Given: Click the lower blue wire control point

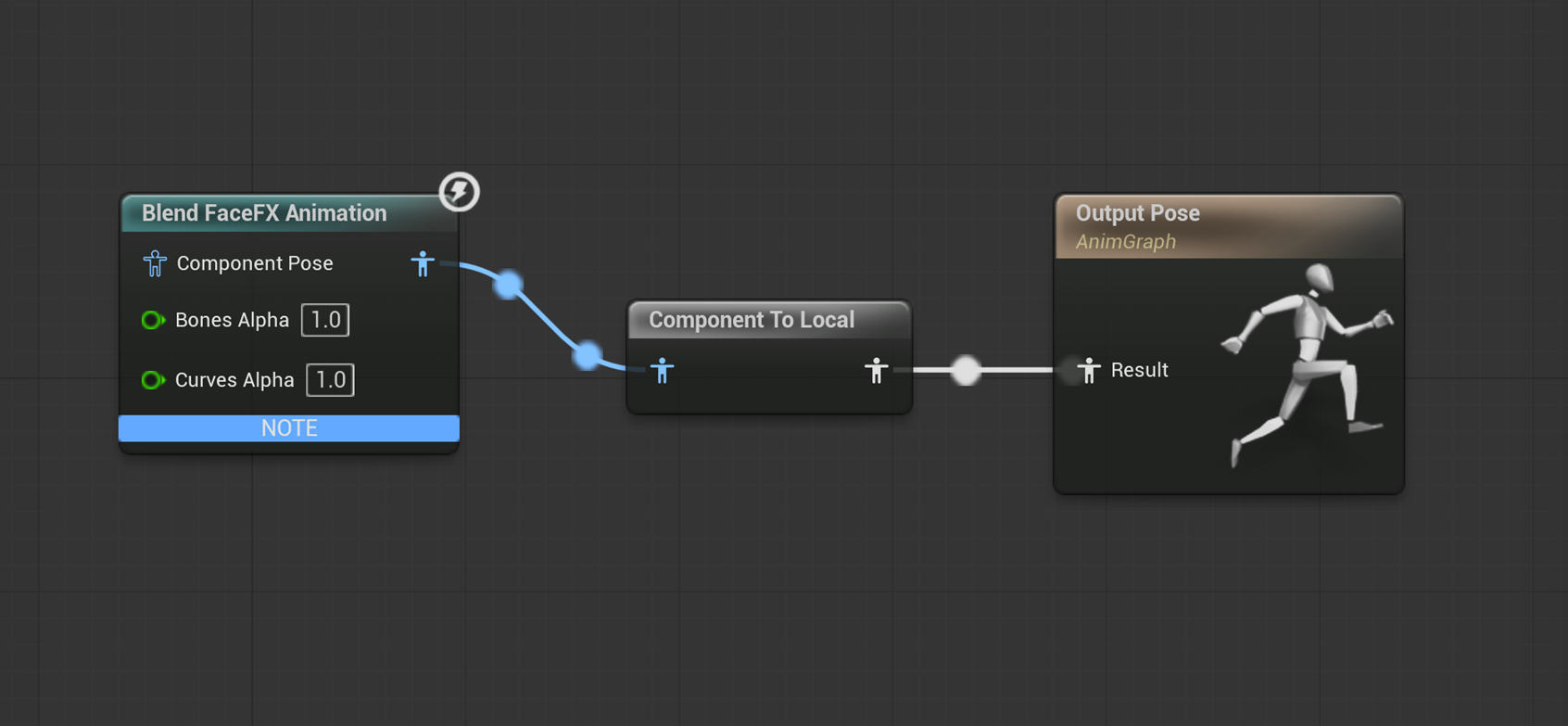Looking at the screenshot, I should click(587, 355).
